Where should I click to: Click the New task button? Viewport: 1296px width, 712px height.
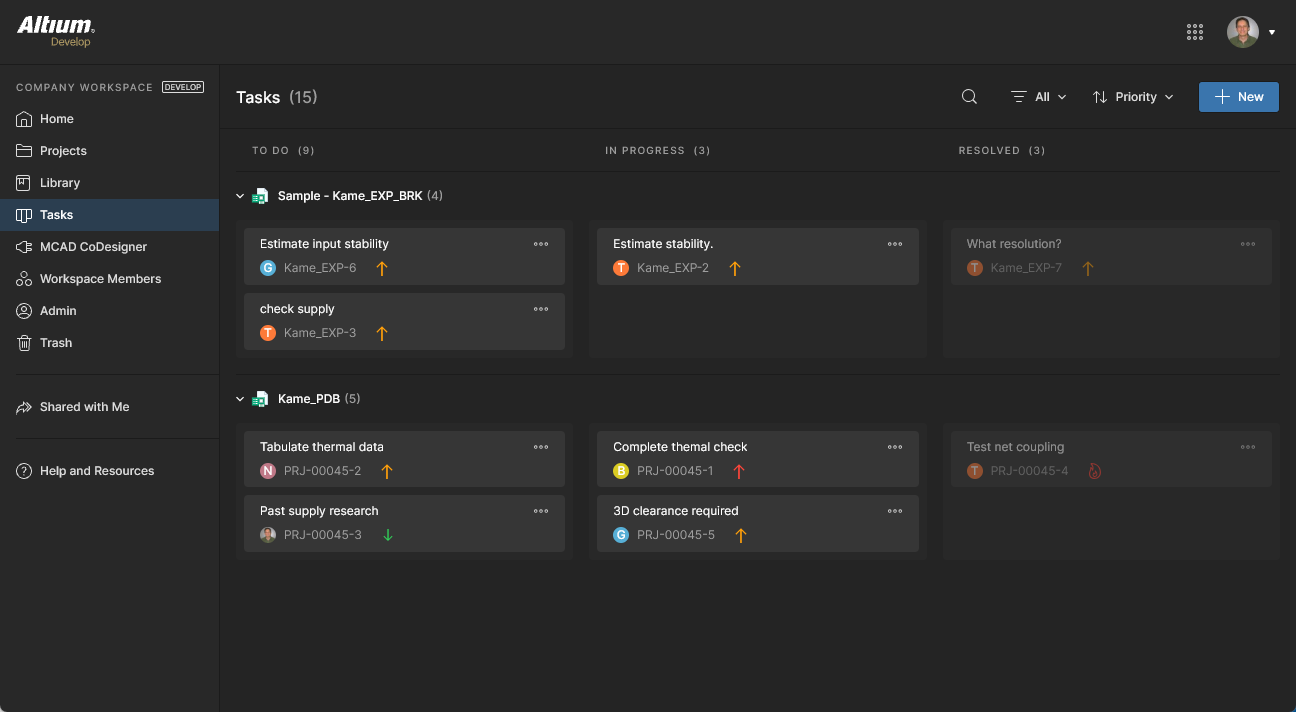pyautogui.click(x=1238, y=97)
